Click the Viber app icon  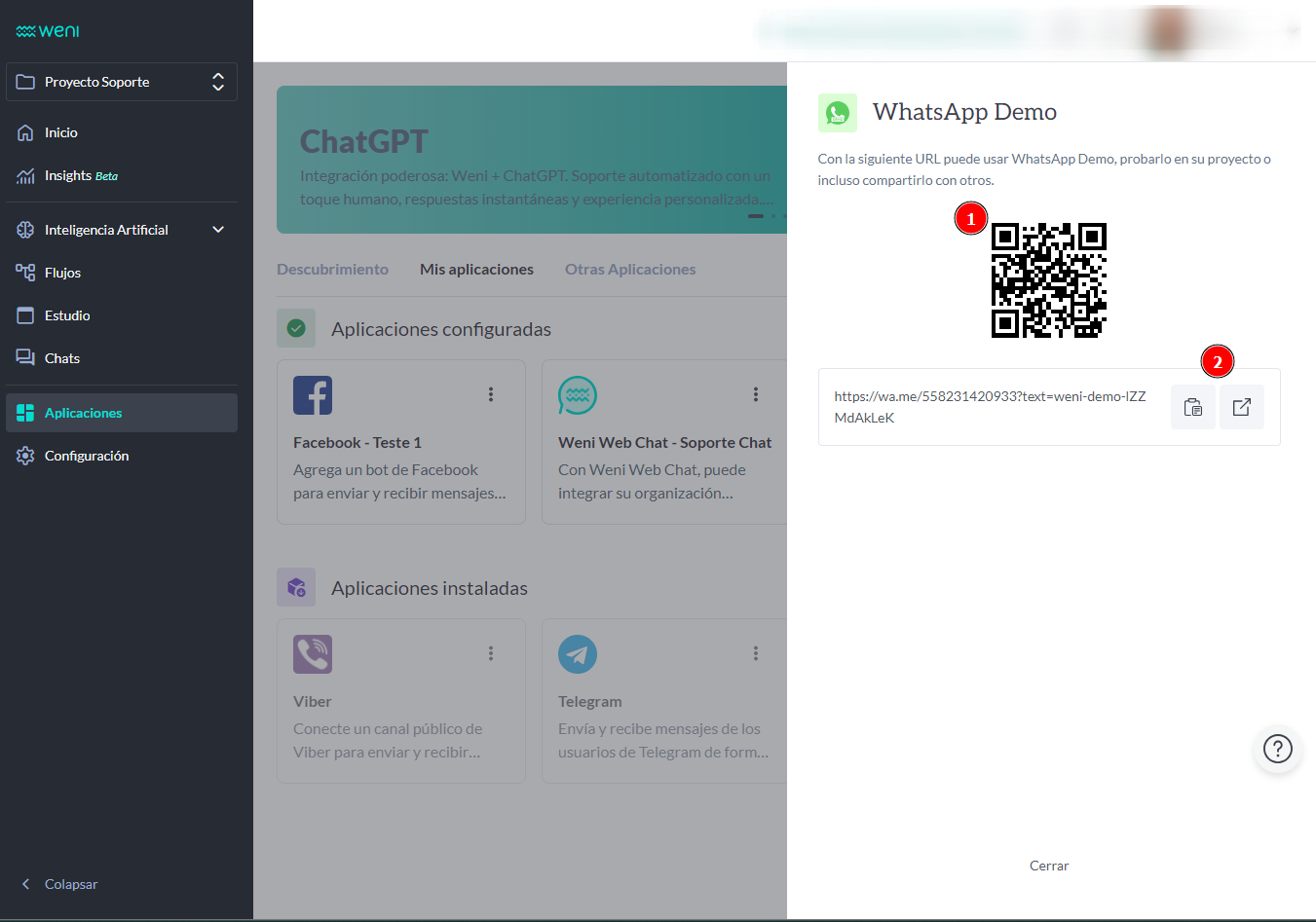click(313, 654)
